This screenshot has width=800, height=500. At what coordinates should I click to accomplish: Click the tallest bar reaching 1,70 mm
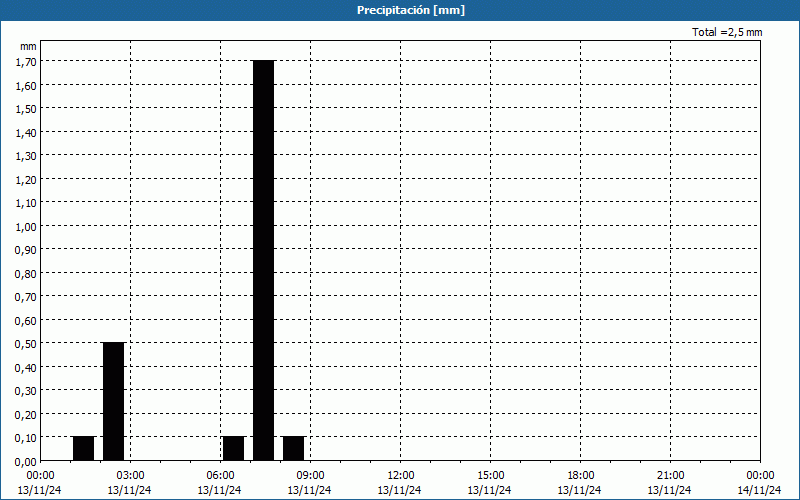point(264,260)
